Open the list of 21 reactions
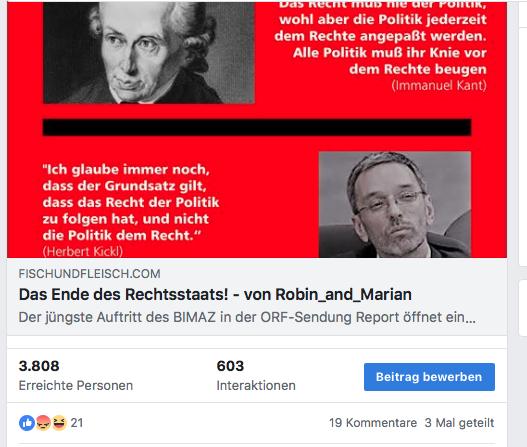527x447 pixels. (77, 423)
